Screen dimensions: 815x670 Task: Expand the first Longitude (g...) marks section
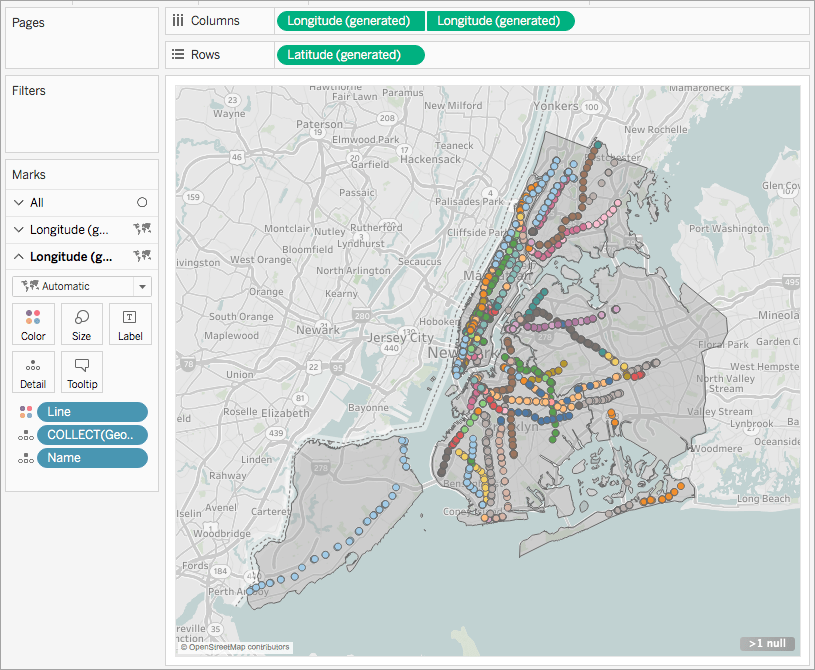pyautogui.click(x=17, y=229)
